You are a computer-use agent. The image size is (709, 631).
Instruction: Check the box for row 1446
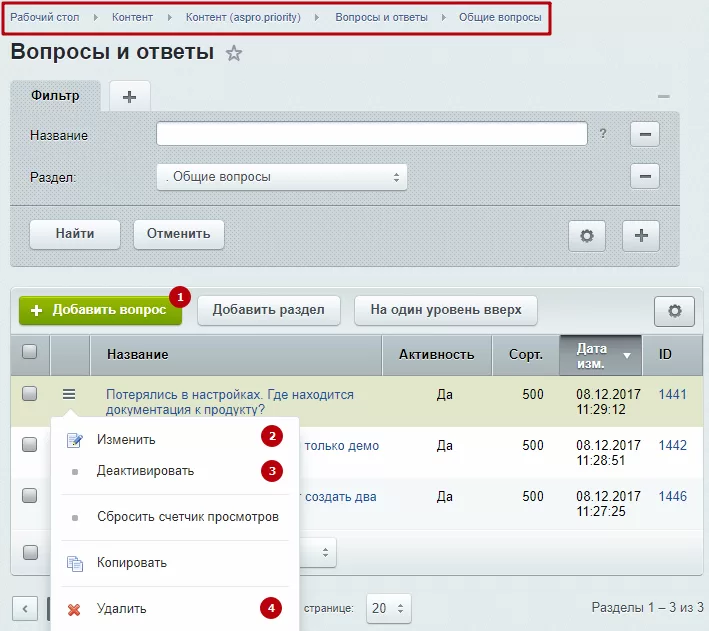point(30,495)
